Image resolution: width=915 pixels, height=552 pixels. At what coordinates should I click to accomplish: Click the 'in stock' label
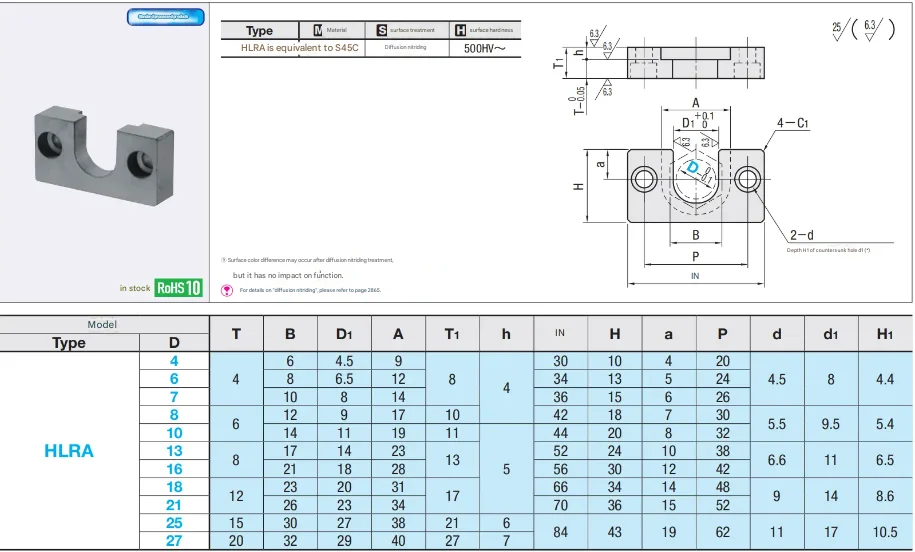[x=134, y=288]
